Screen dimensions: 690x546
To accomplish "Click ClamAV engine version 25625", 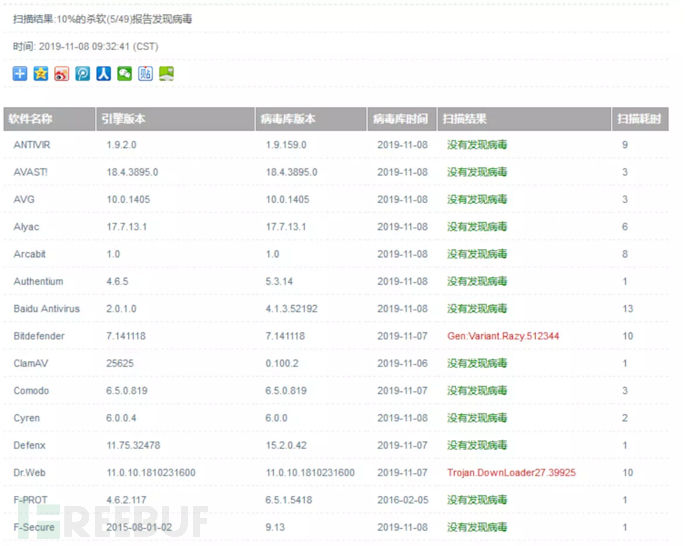I will coord(120,363).
